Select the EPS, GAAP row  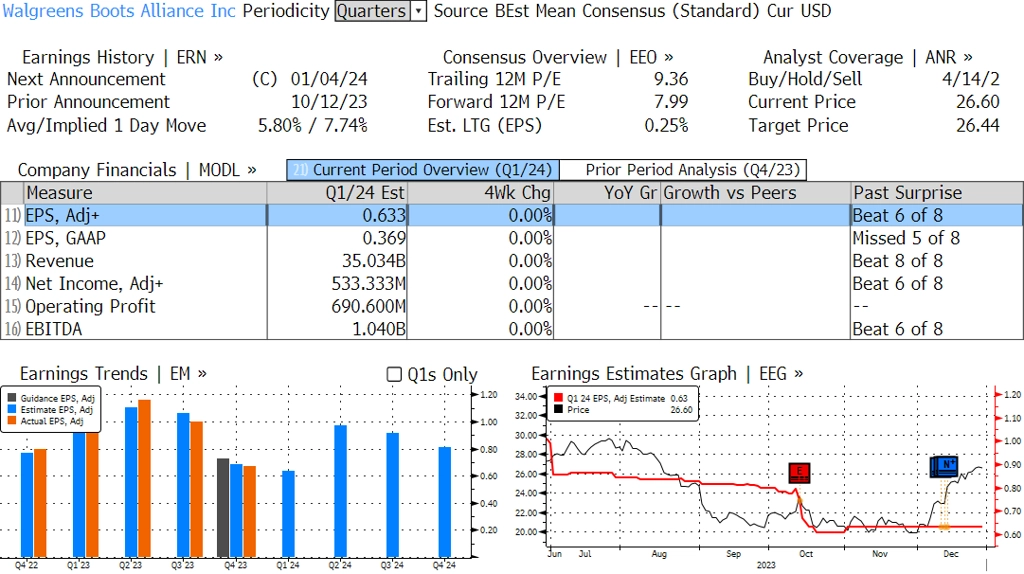click(x=512, y=238)
